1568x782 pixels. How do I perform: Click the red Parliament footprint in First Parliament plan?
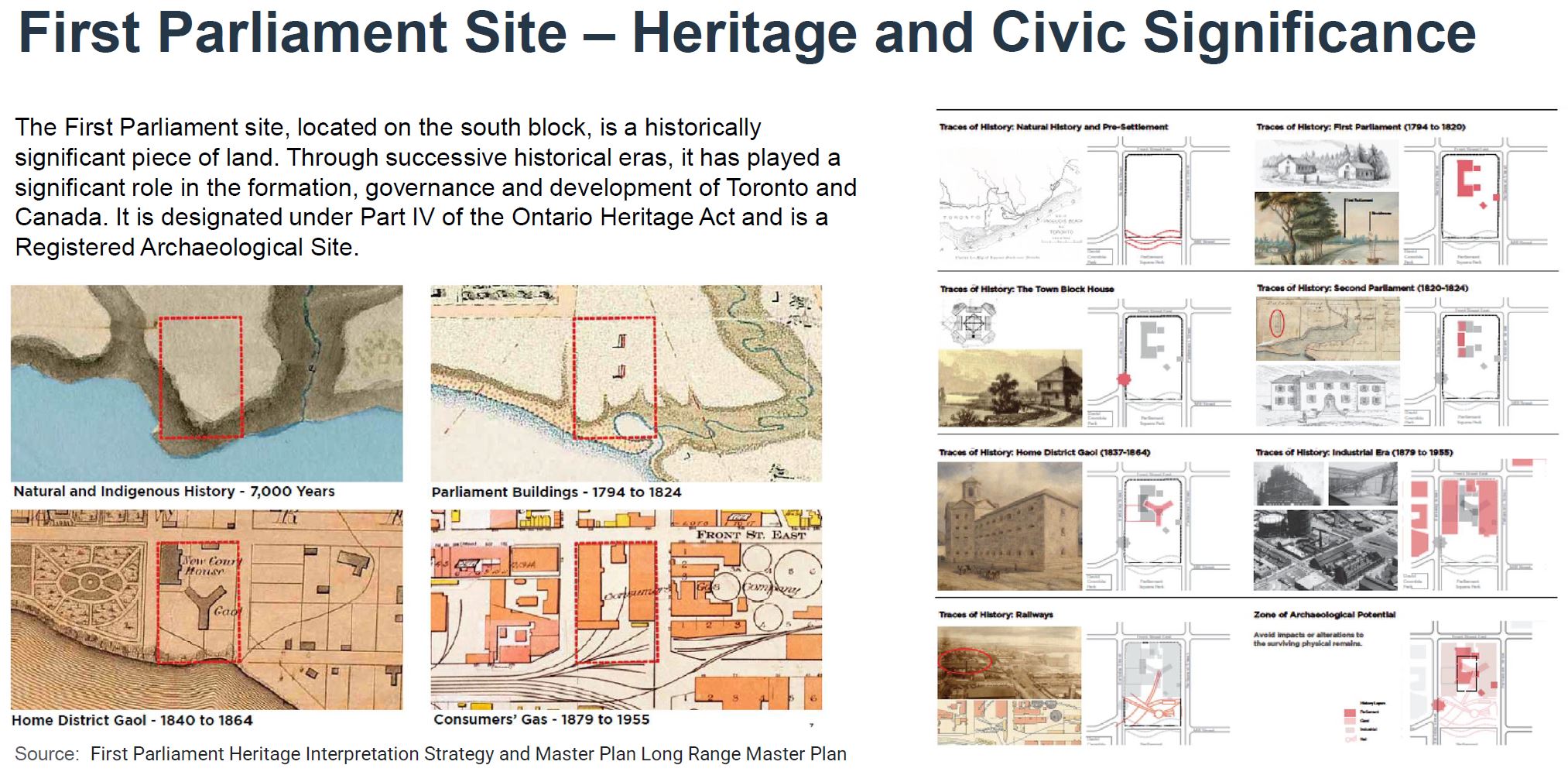coord(1465,180)
